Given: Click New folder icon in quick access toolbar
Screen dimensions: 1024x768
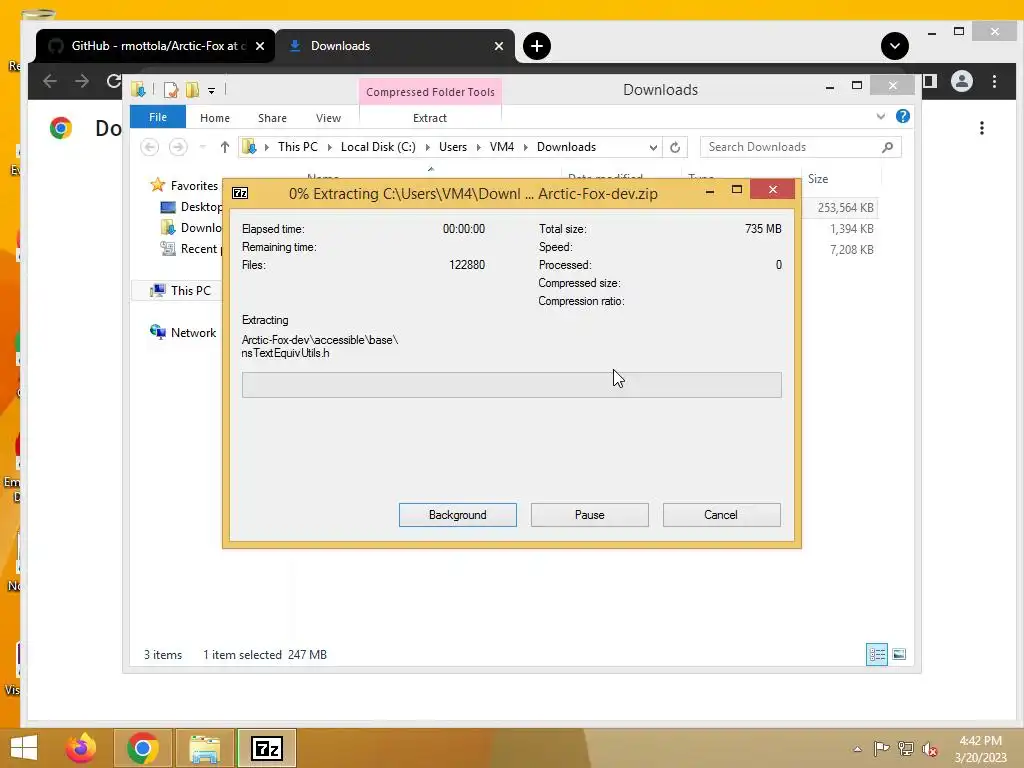Looking at the screenshot, I should click(192, 89).
